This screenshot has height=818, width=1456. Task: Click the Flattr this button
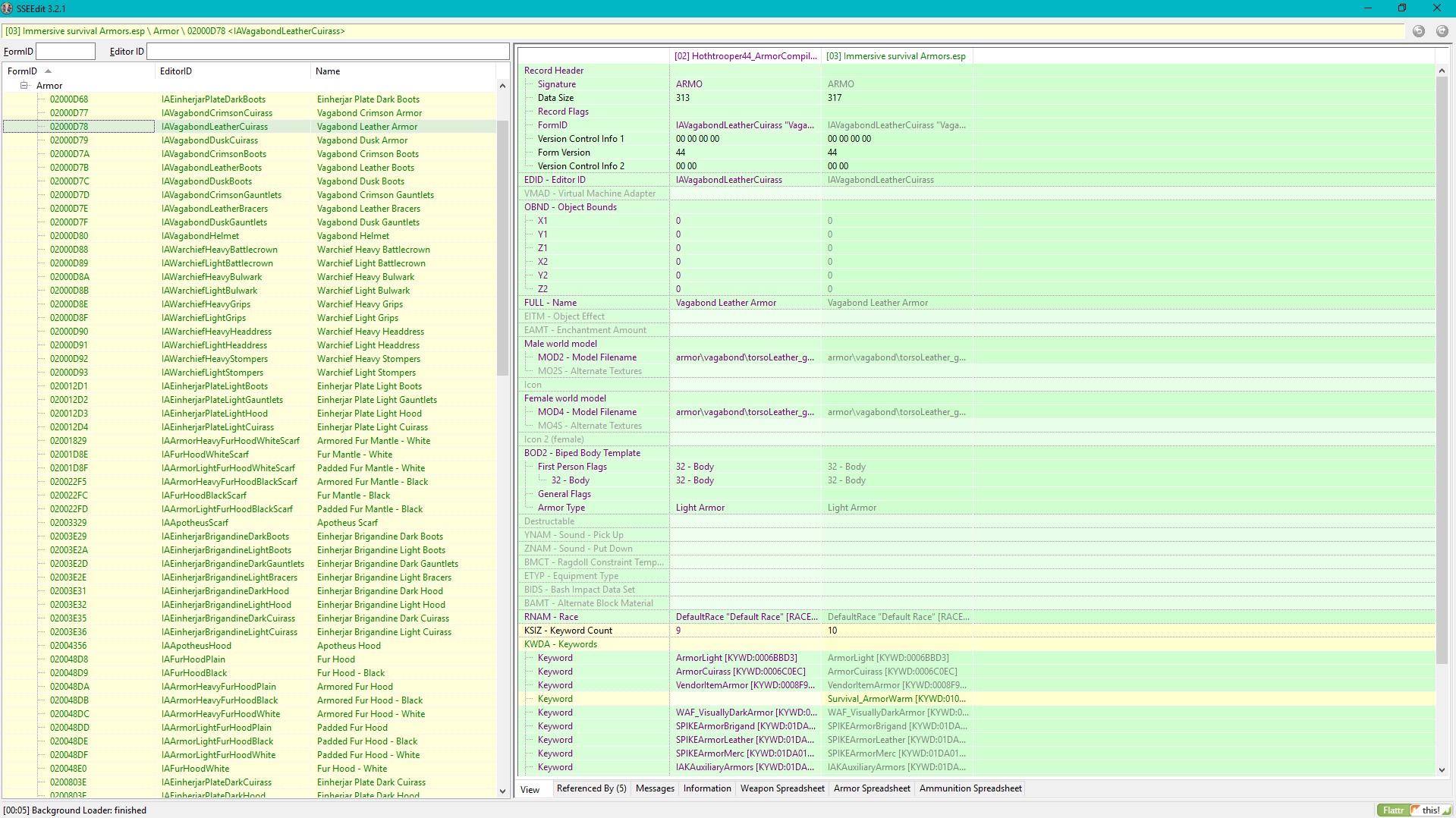click(x=1414, y=810)
